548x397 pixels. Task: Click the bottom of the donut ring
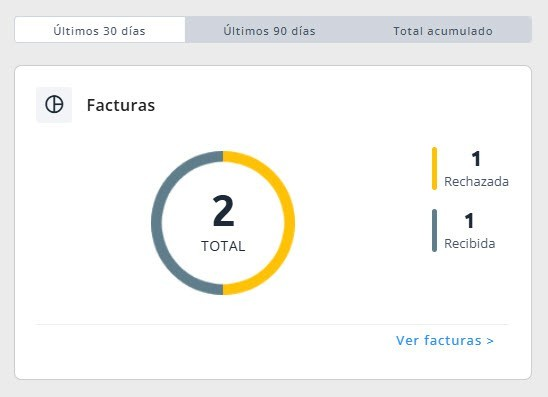(x=223, y=289)
